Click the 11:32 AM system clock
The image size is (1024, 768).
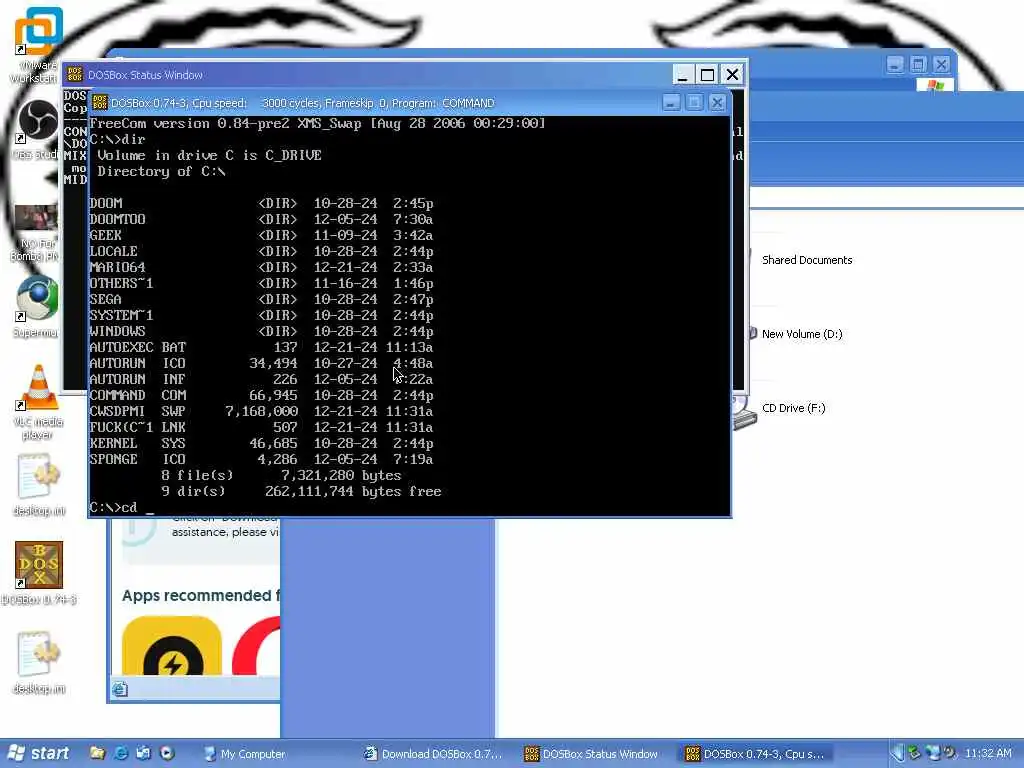[988, 753]
